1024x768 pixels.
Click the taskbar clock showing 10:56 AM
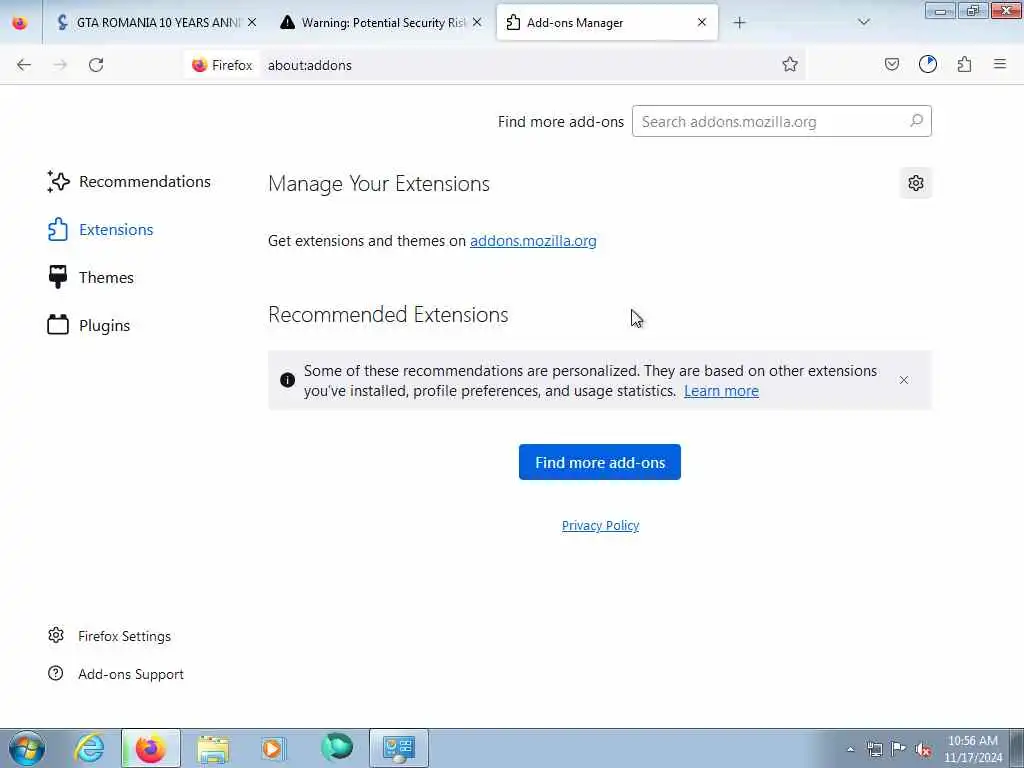pyautogui.click(x=972, y=749)
